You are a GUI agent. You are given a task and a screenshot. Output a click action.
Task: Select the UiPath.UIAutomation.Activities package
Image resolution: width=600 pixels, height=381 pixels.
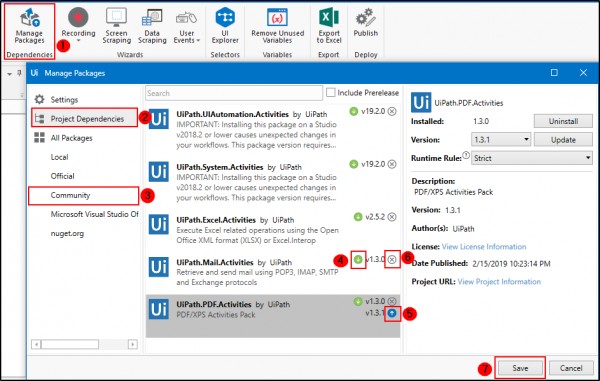[272, 129]
